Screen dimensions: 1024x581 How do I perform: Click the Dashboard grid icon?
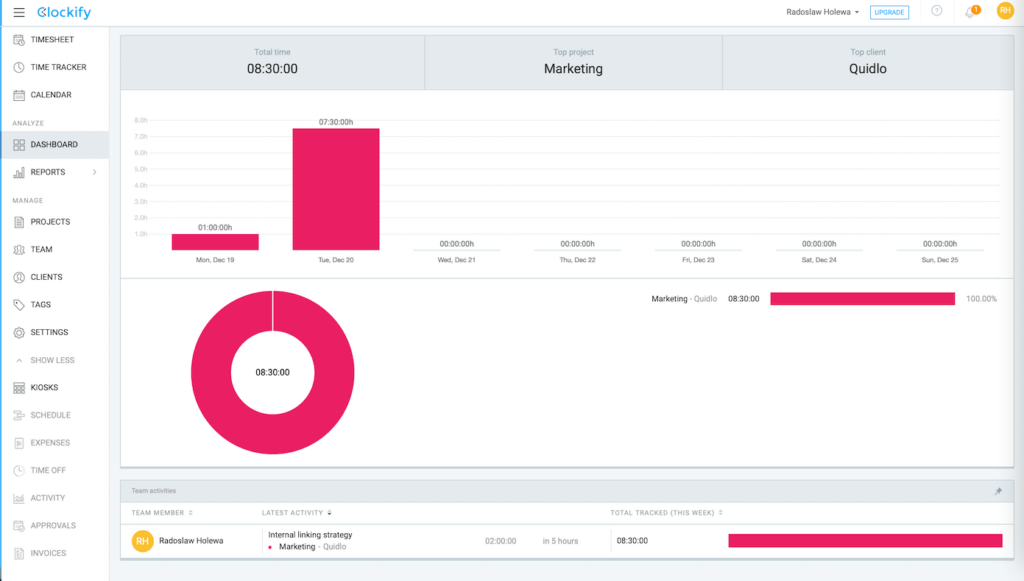click(x=19, y=144)
